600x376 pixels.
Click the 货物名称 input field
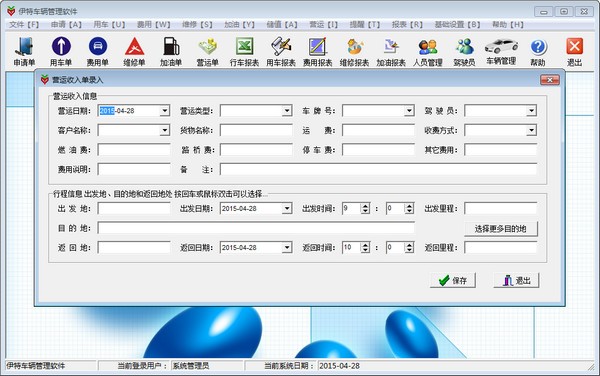click(x=256, y=130)
